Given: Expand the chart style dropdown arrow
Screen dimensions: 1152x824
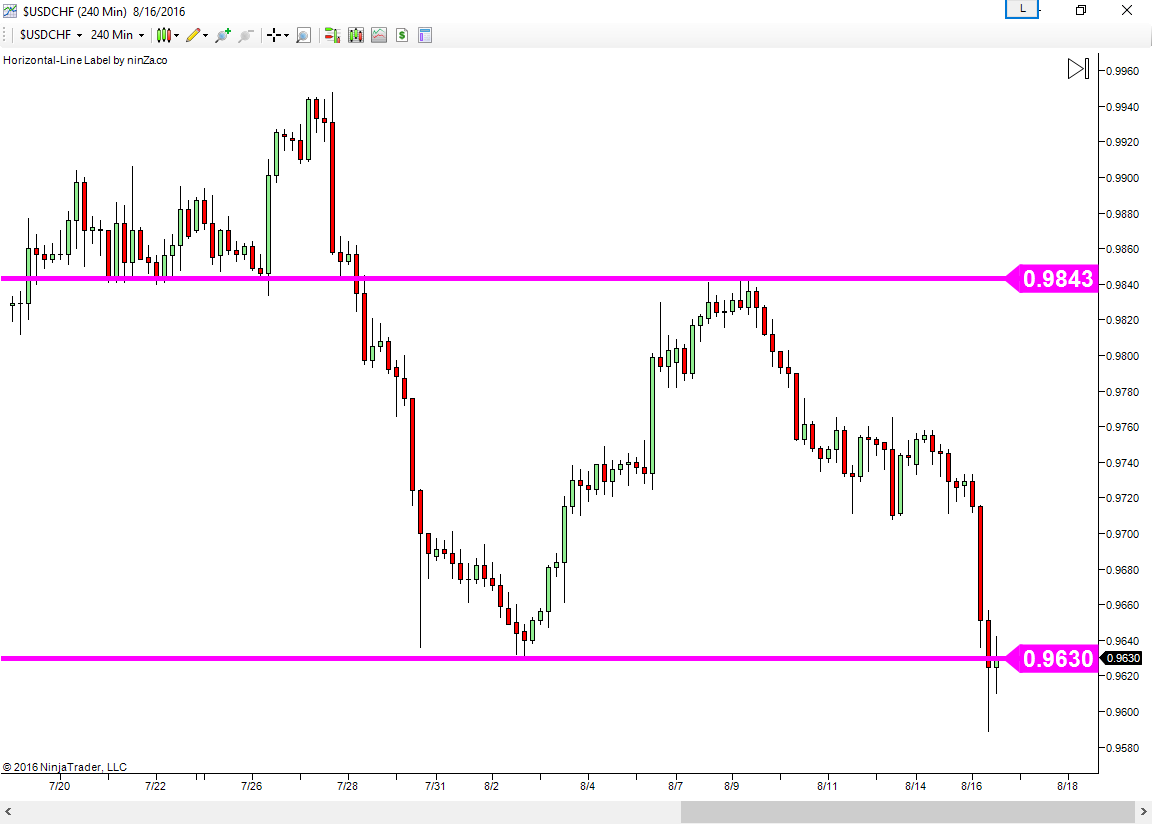Looking at the screenshot, I should [176, 35].
